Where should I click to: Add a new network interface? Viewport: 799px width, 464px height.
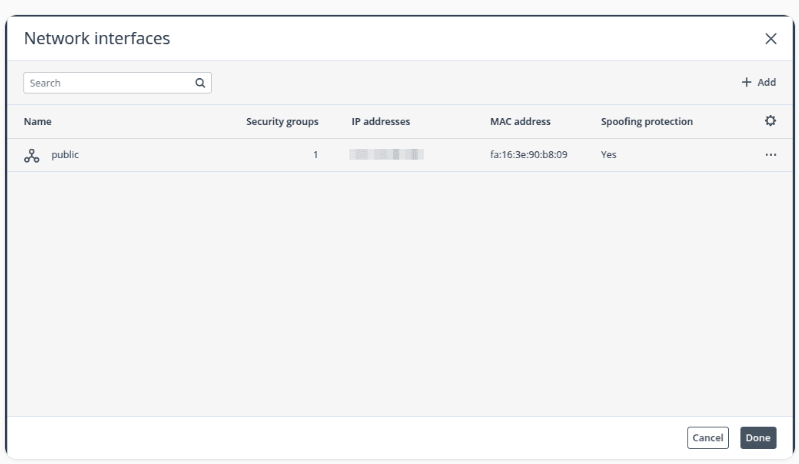[x=758, y=82]
